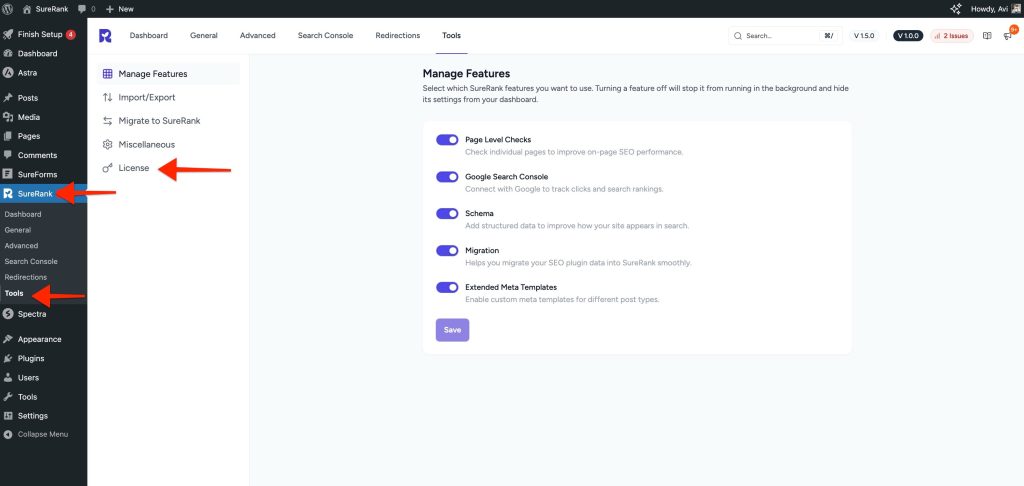Switch to the Redirections header tab
1024x486 pixels.
(398, 35)
